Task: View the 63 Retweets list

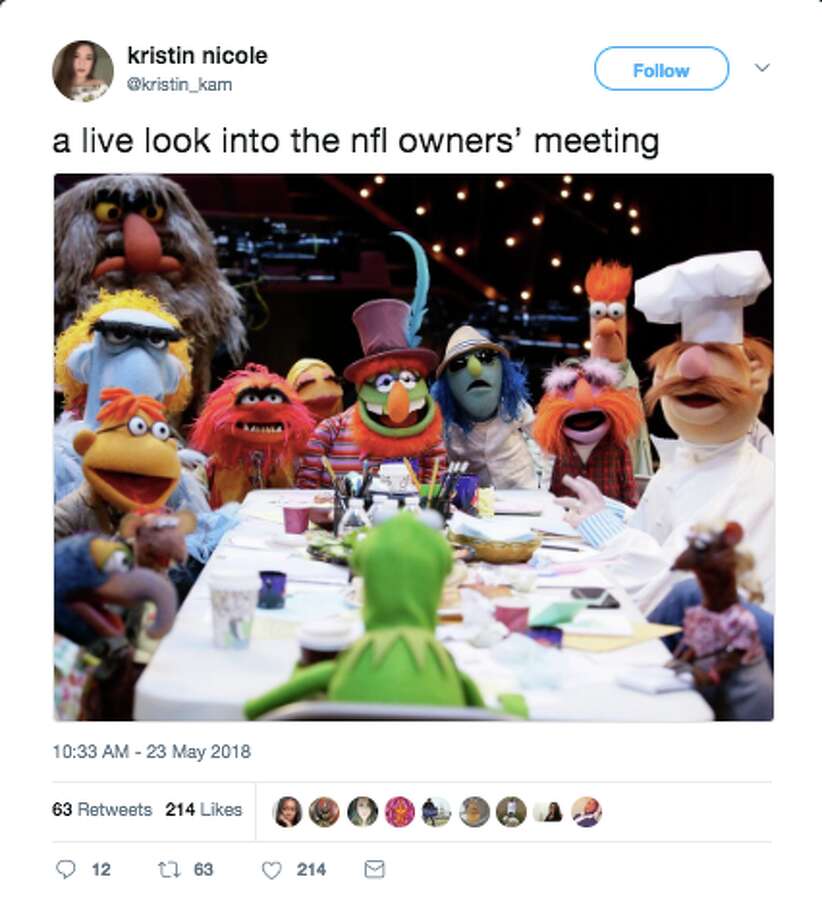Action: 102,810
